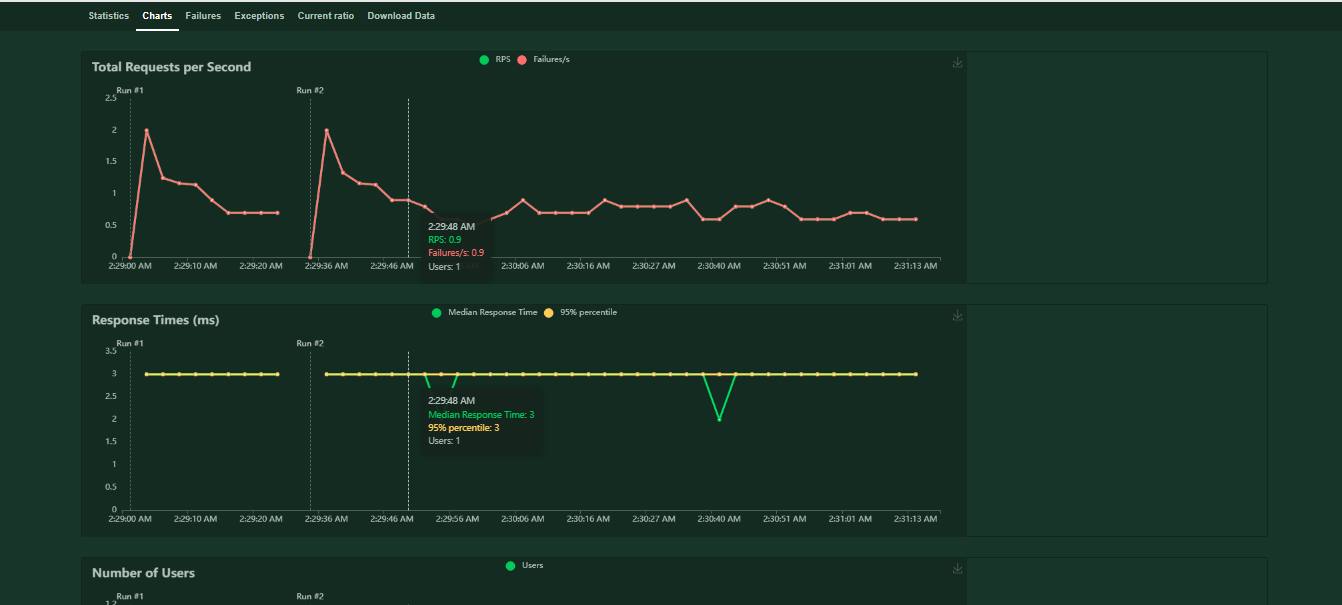The height and width of the screenshot is (605, 1342).
Task: Open the Download Data page
Action: [401, 15]
